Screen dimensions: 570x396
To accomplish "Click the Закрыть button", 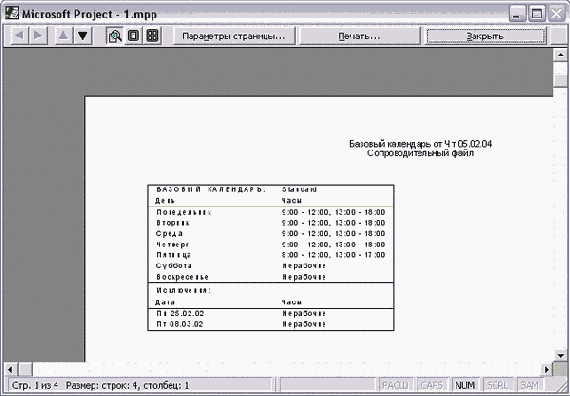I will [486, 36].
